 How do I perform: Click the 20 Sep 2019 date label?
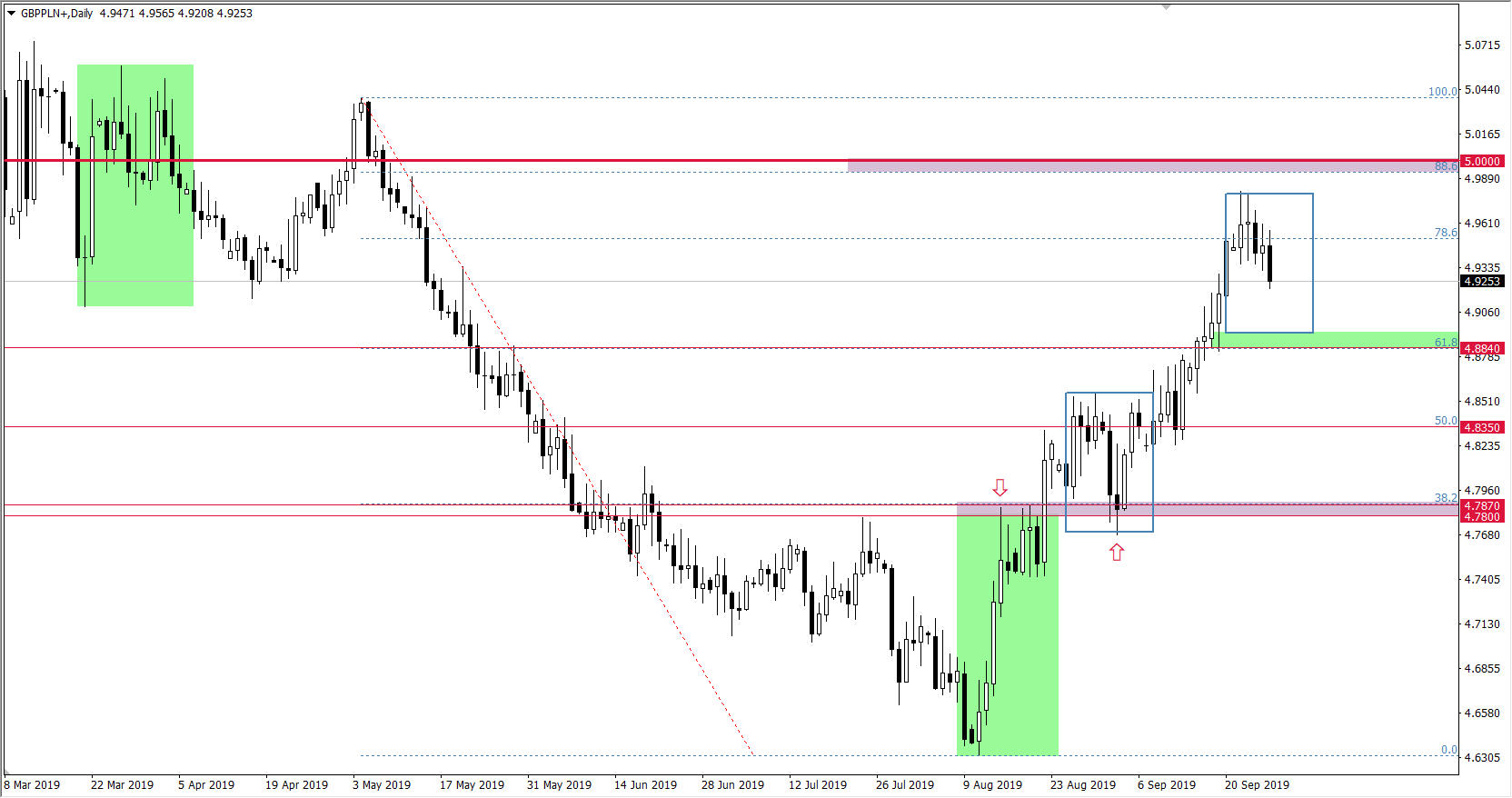(x=1256, y=785)
